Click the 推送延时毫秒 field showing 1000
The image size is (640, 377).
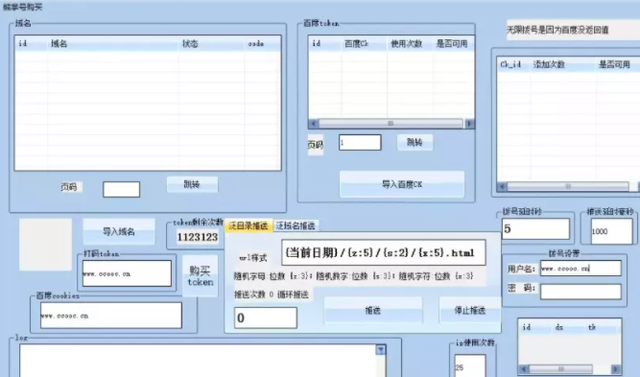[612, 231]
